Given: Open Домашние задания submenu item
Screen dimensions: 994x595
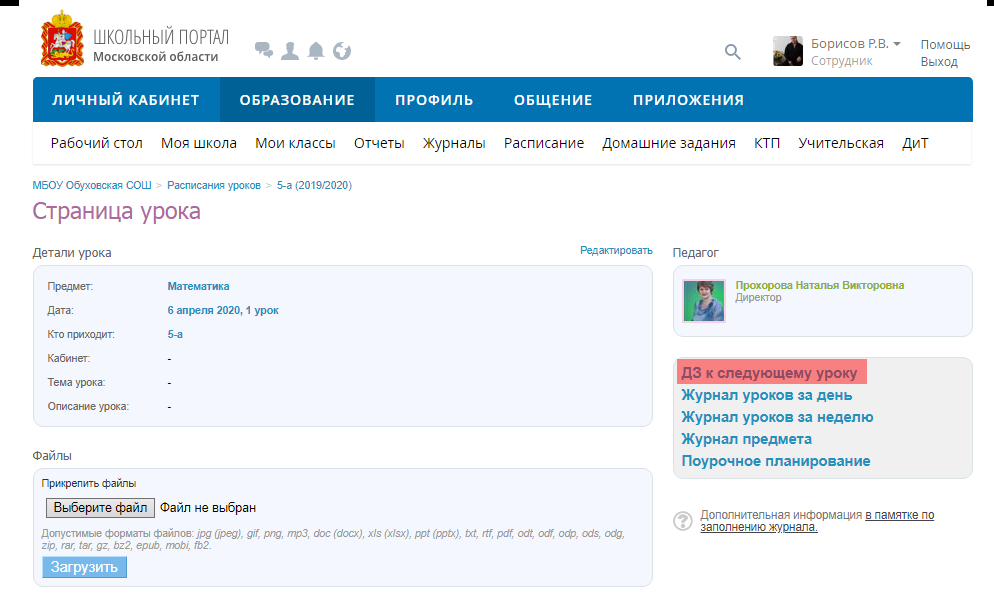Looking at the screenshot, I should (x=669, y=143).
